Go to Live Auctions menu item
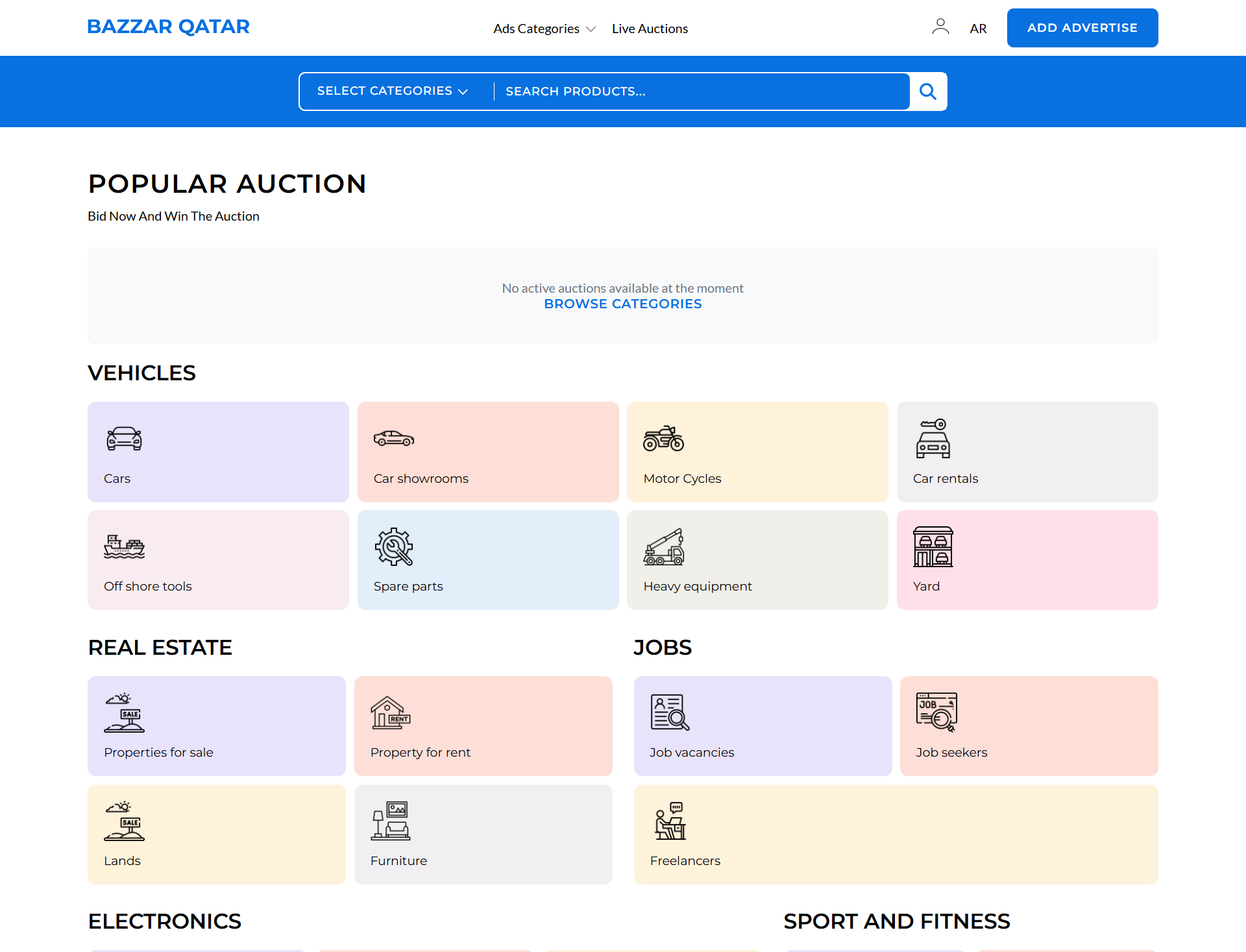 point(650,29)
